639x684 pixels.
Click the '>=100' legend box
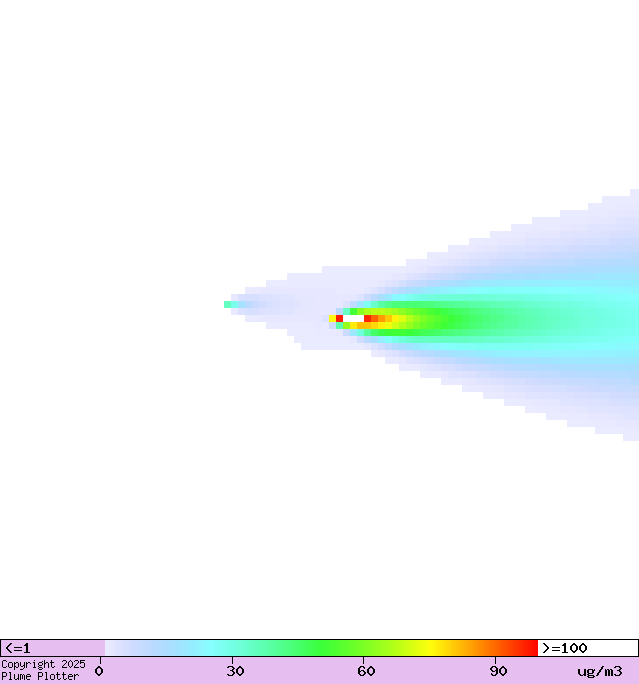[588, 648]
